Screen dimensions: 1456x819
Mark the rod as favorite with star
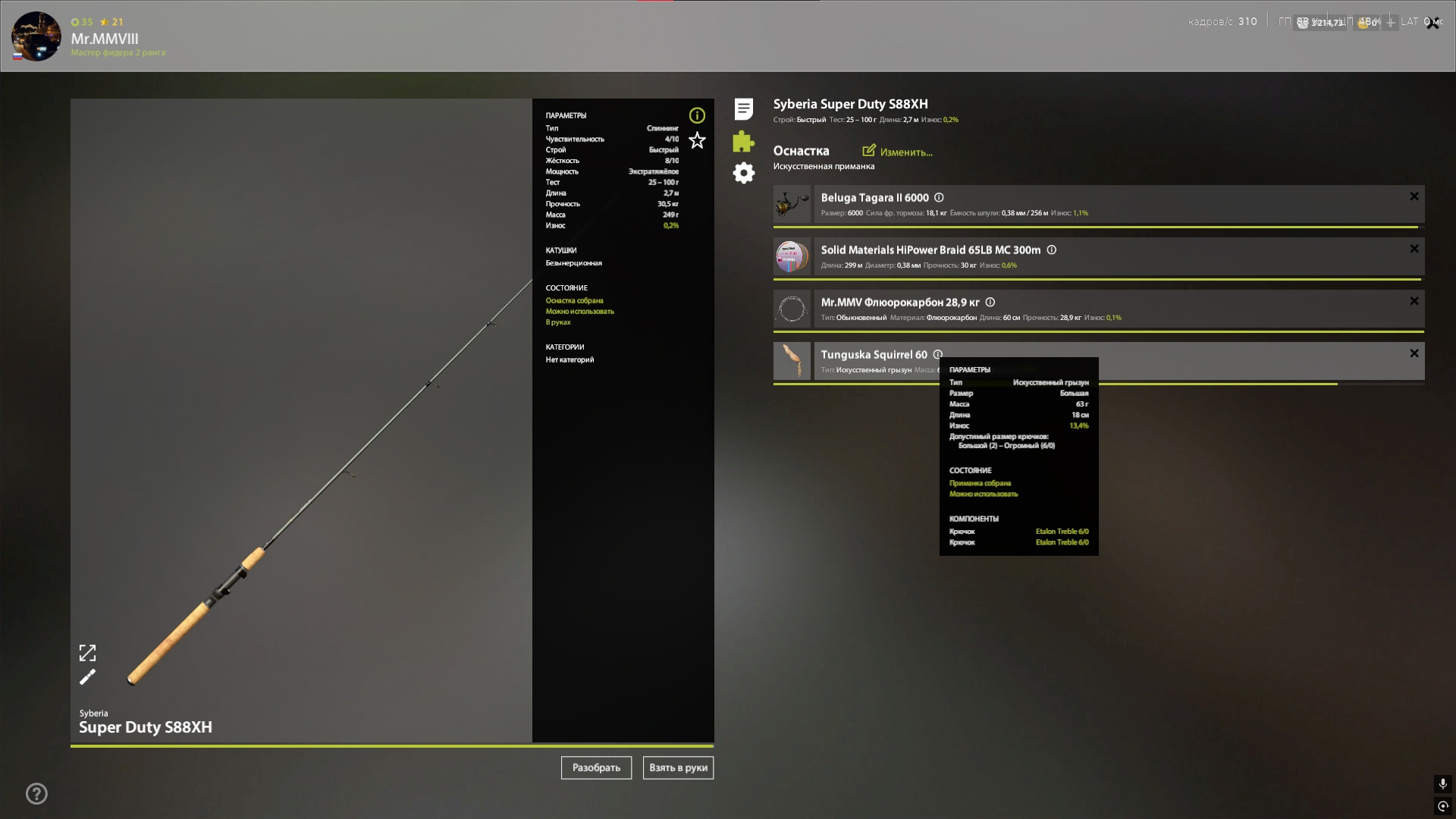pyautogui.click(x=697, y=140)
